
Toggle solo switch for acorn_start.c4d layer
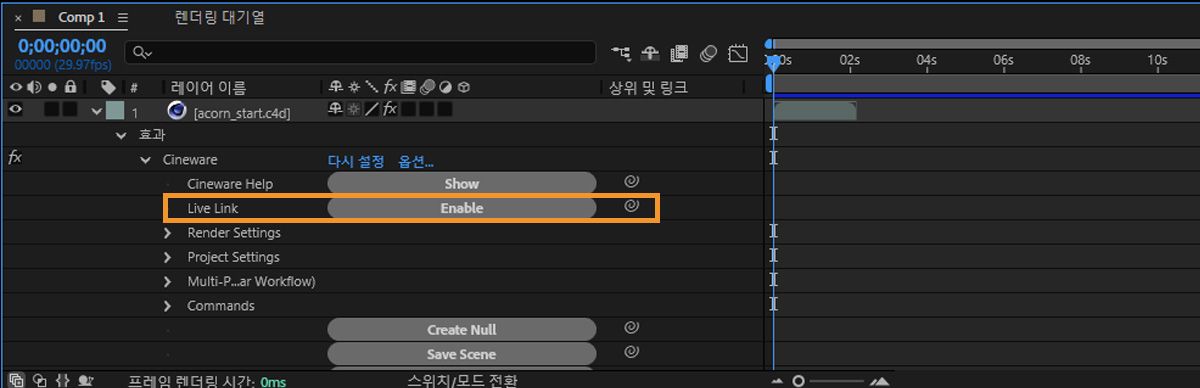click(52, 110)
